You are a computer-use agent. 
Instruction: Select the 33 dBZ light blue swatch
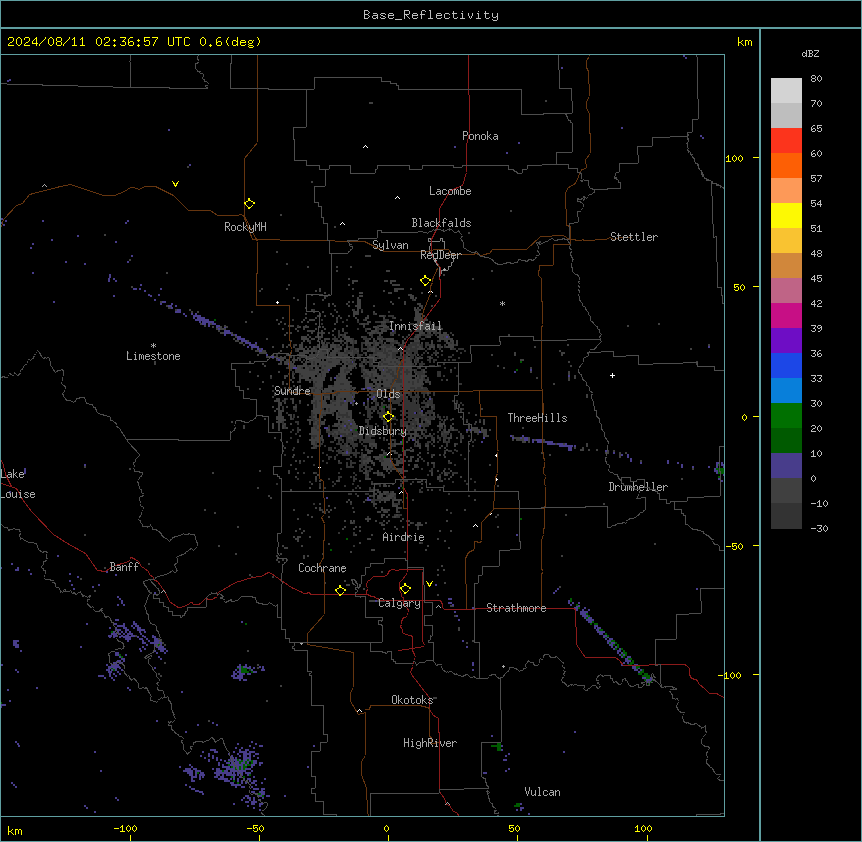click(786, 391)
